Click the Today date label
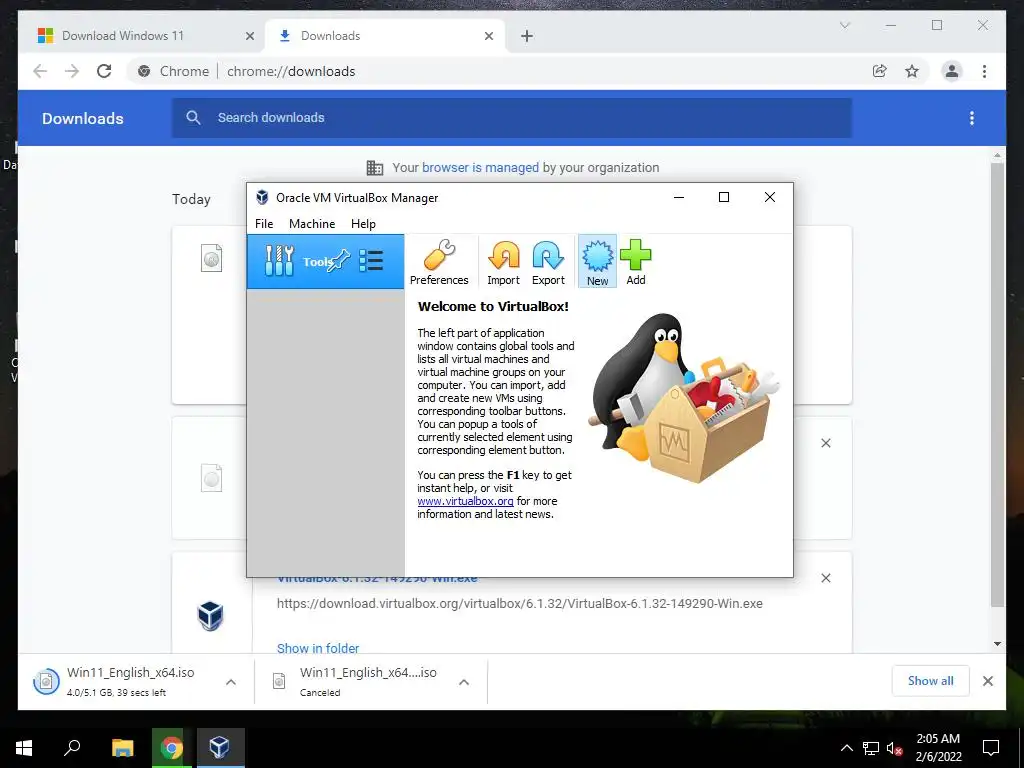This screenshot has height=768, width=1024. tap(191, 199)
